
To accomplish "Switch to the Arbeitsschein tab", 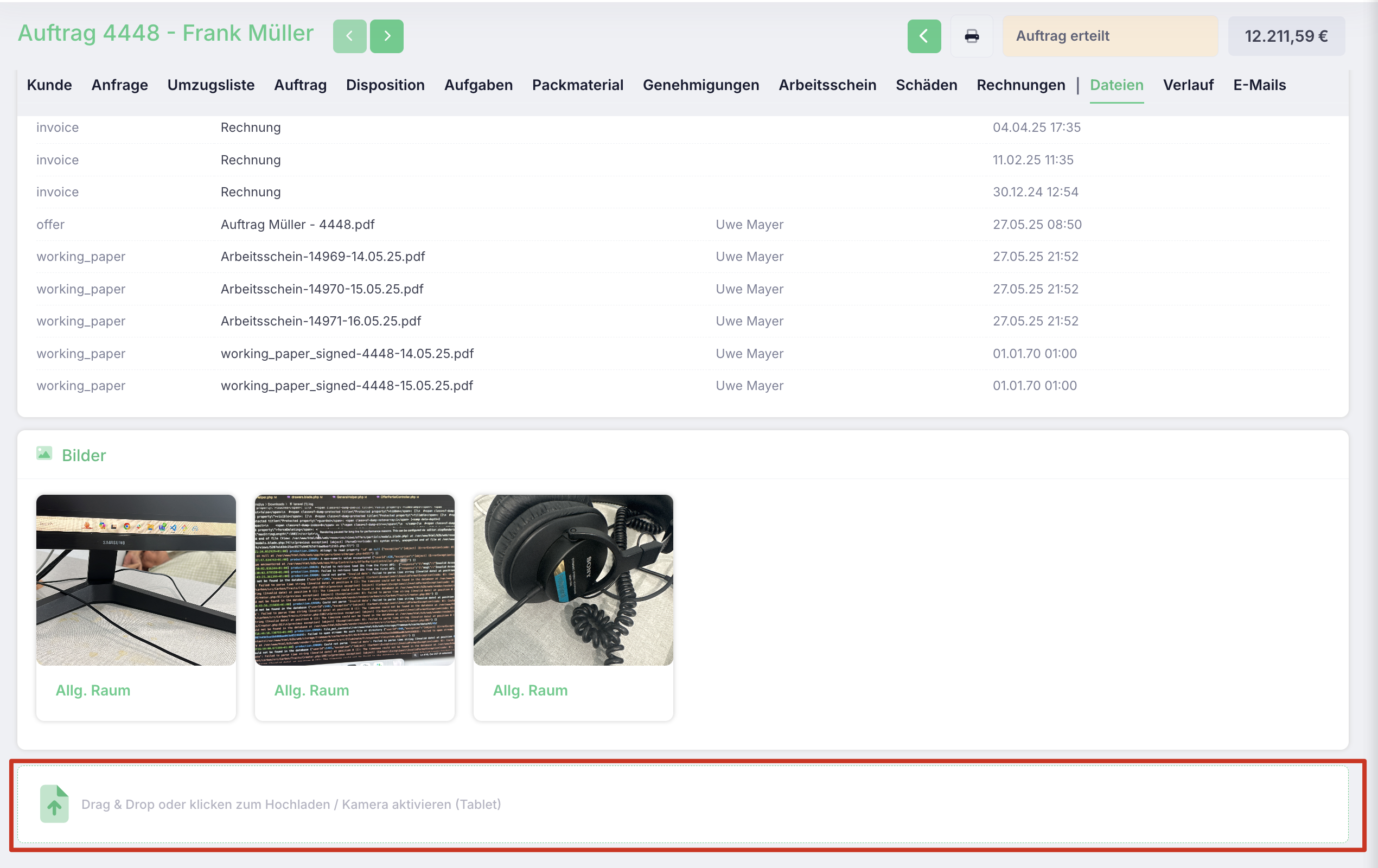I will coord(827,85).
